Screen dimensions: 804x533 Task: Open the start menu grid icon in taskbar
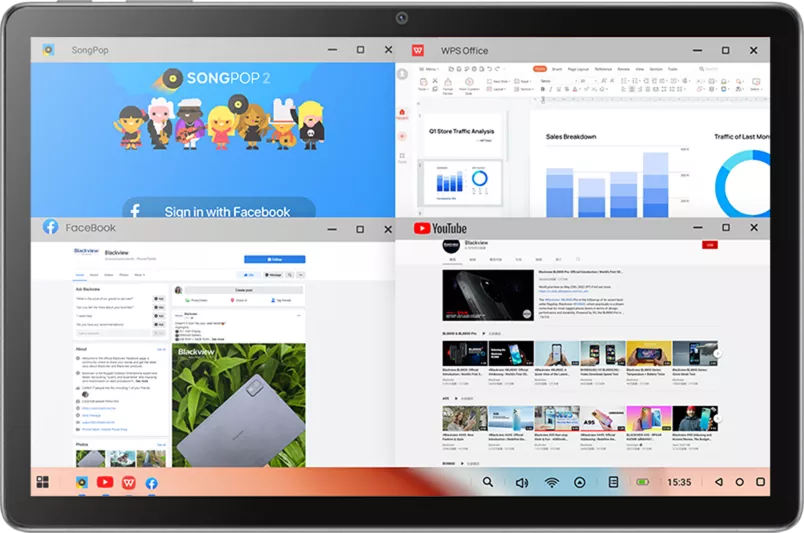[42, 482]
